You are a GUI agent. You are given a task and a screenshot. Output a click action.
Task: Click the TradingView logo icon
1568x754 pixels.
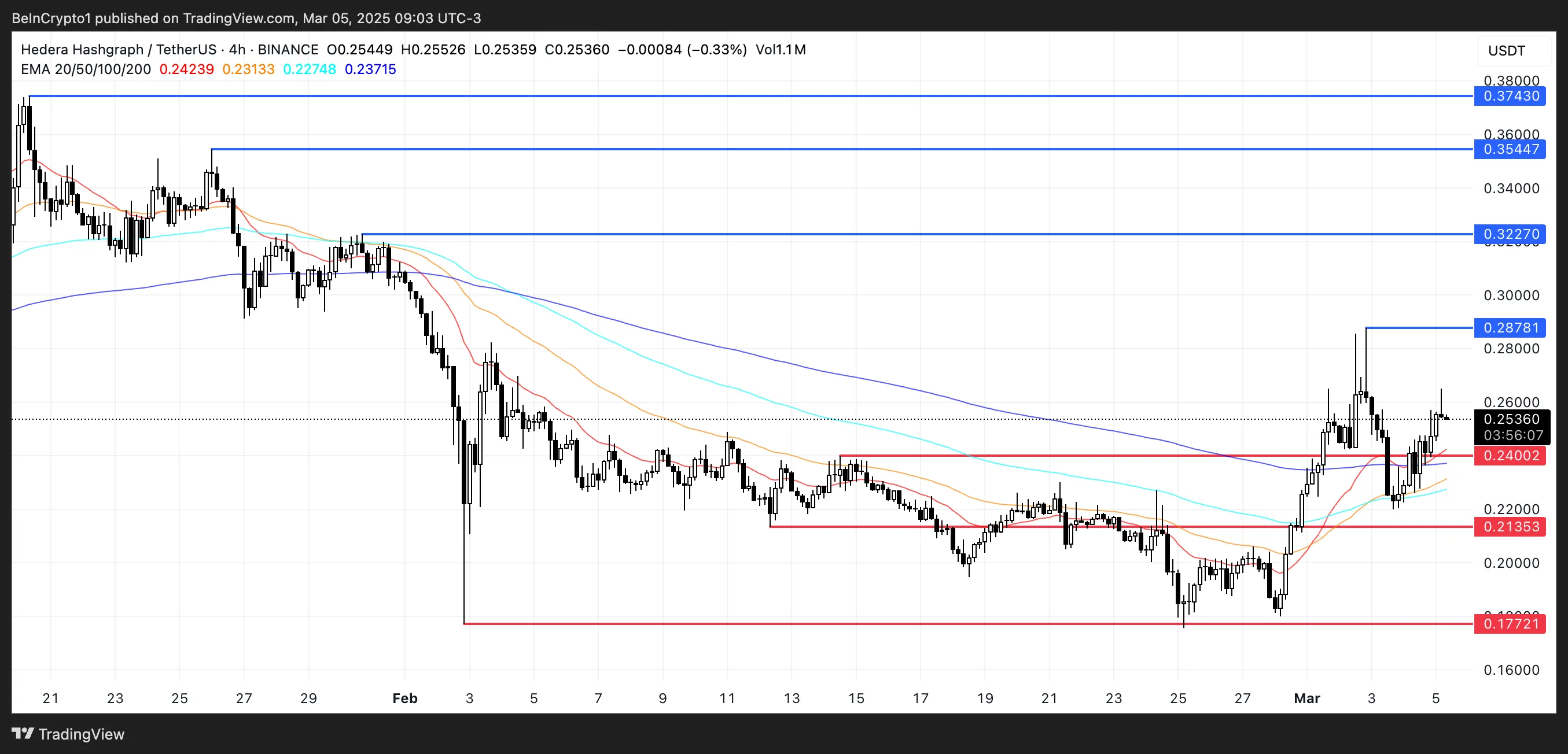point(23,733)
